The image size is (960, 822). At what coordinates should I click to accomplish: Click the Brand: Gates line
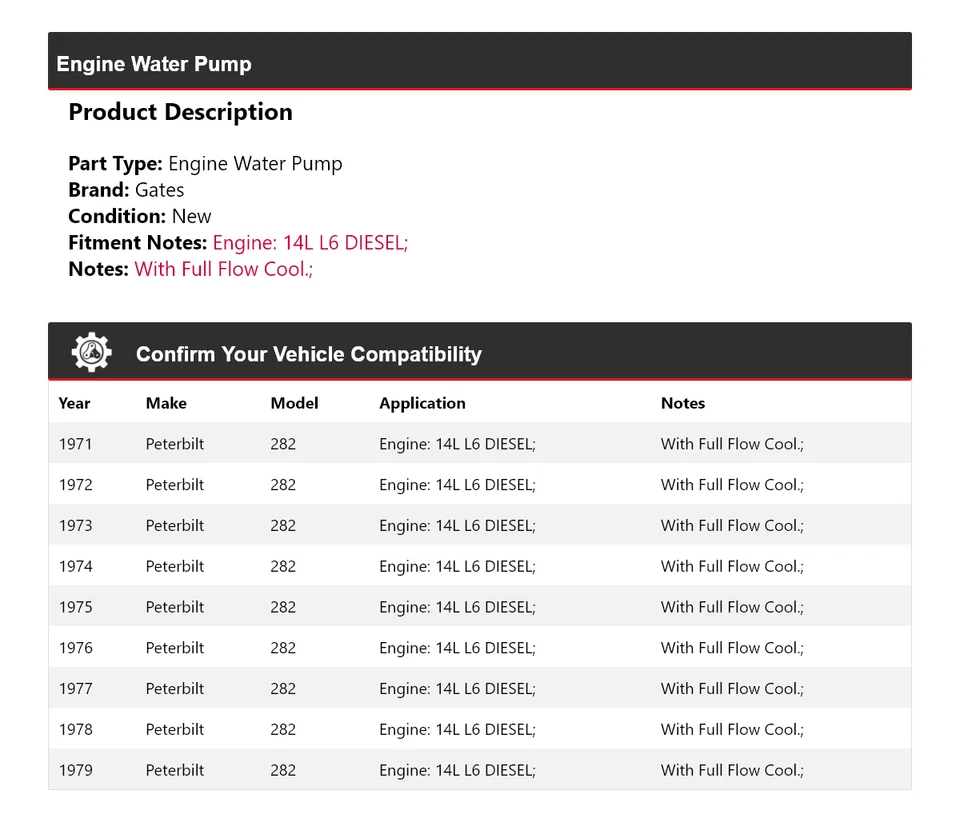point(126,190)
